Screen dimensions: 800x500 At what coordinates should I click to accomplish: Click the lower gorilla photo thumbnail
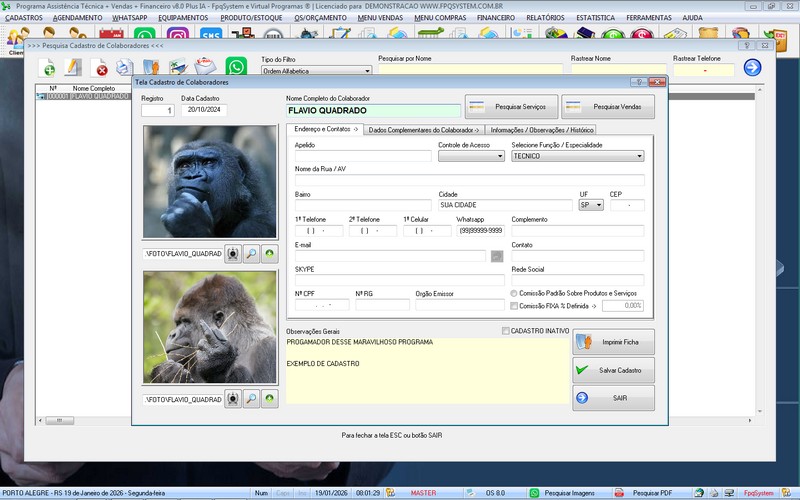pos(210,327)
